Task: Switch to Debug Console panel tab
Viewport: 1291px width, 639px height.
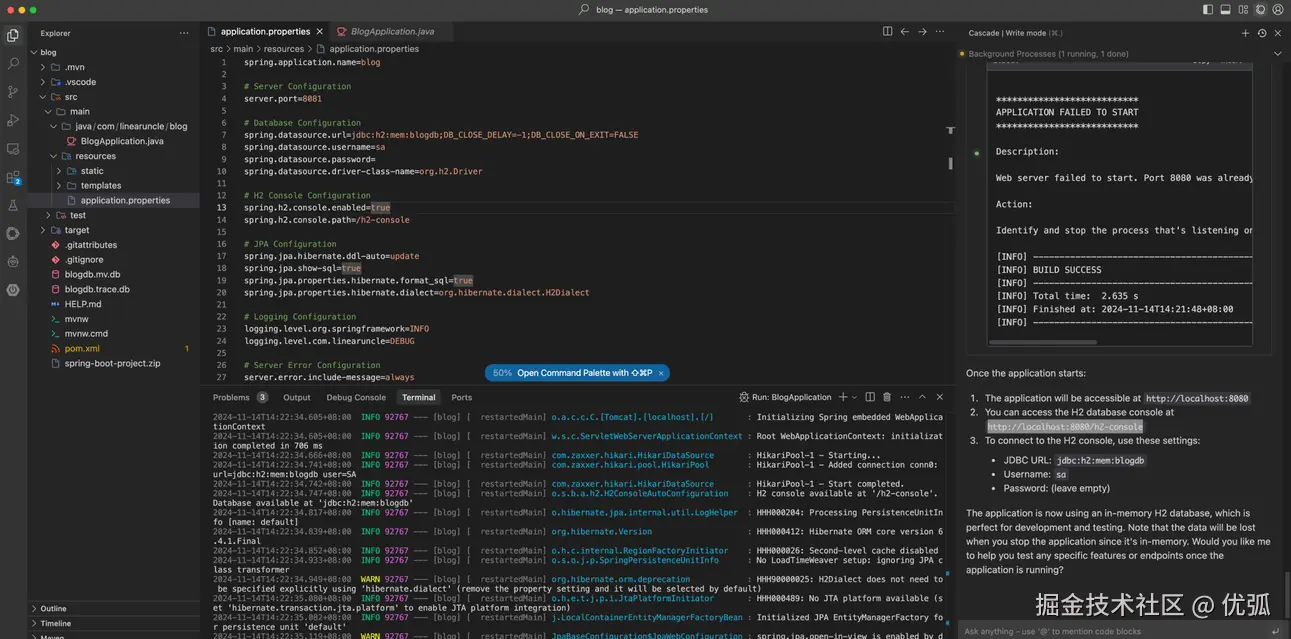Action: tap(356, 397)
